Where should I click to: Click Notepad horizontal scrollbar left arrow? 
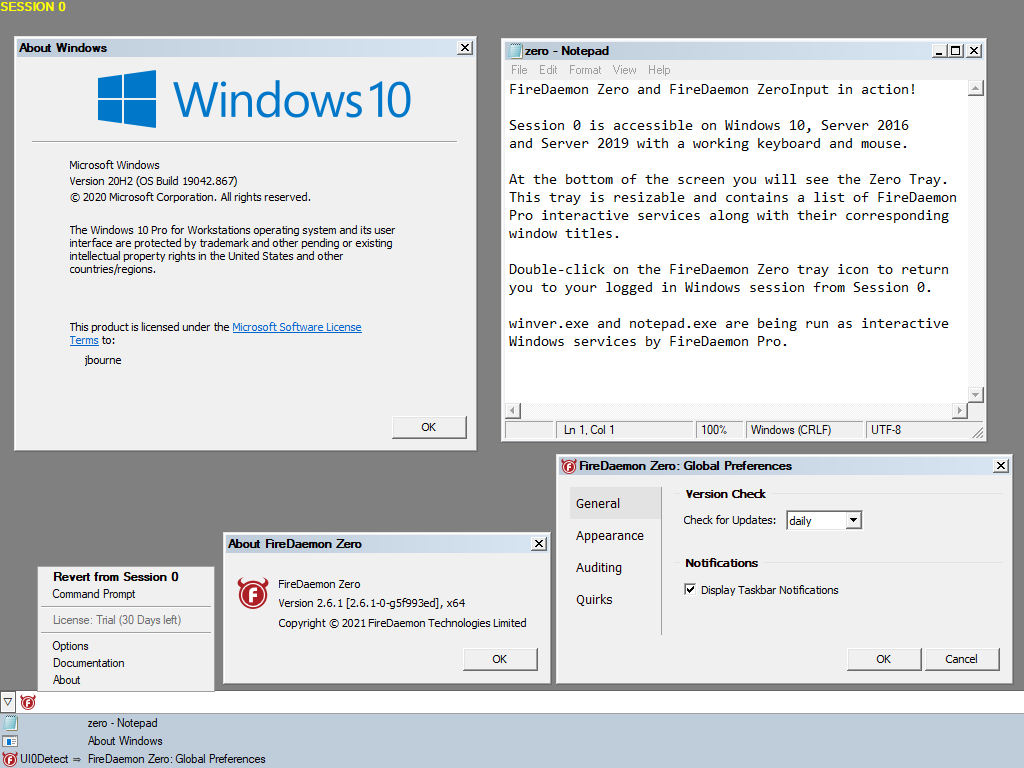coord(513,410)
